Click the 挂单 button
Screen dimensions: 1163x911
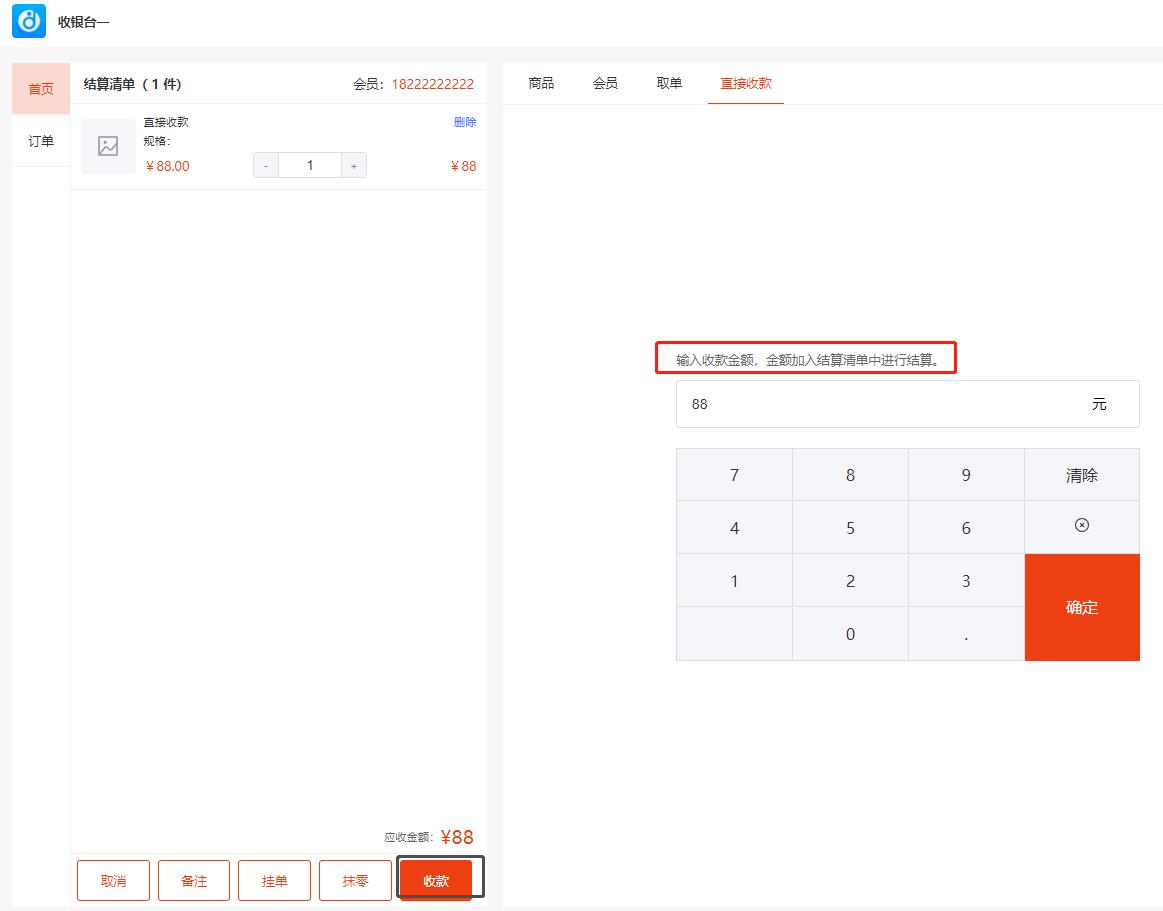274,881
